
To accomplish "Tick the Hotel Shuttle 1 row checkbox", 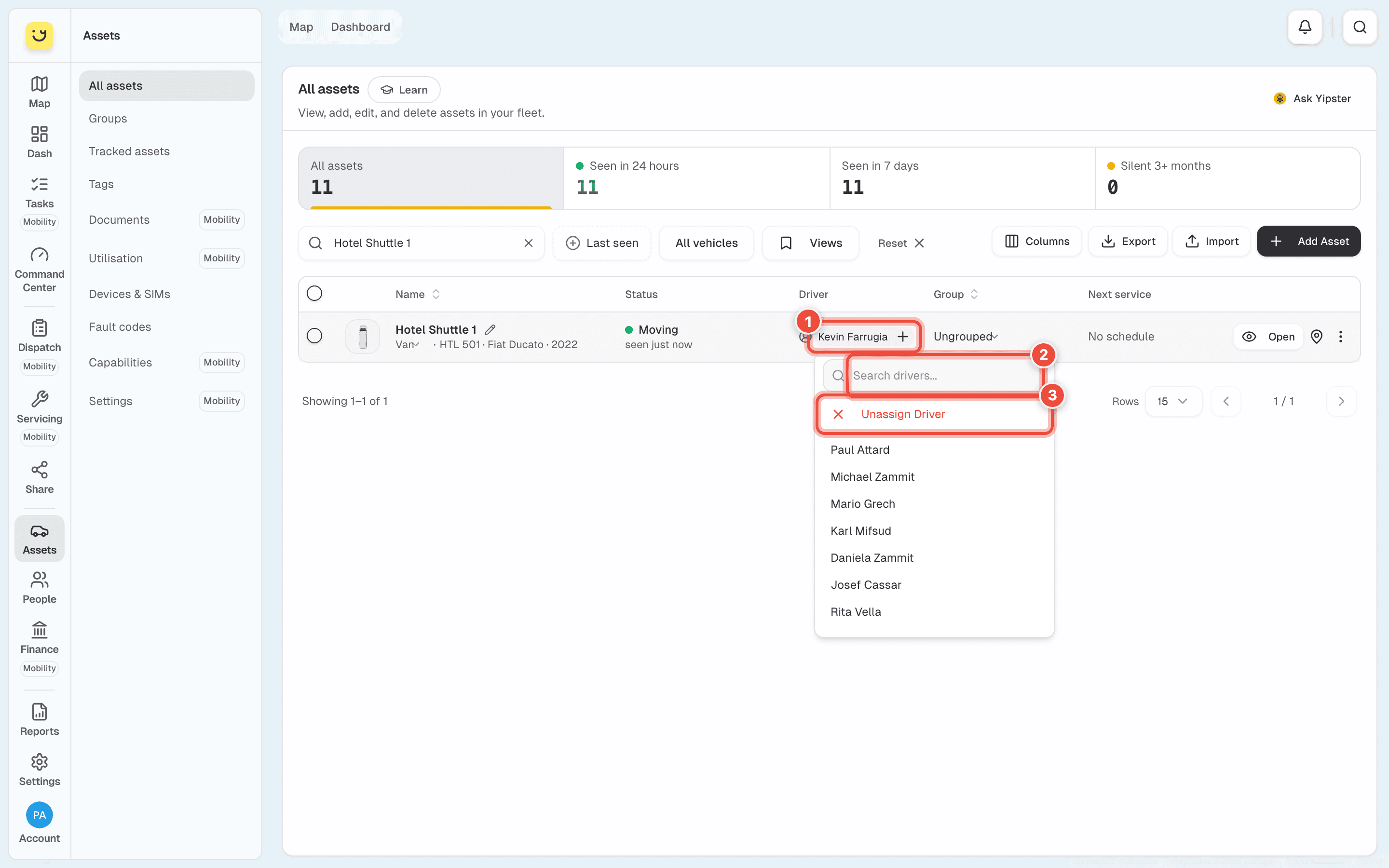I will pyautogui.click(x=314, y=335).
